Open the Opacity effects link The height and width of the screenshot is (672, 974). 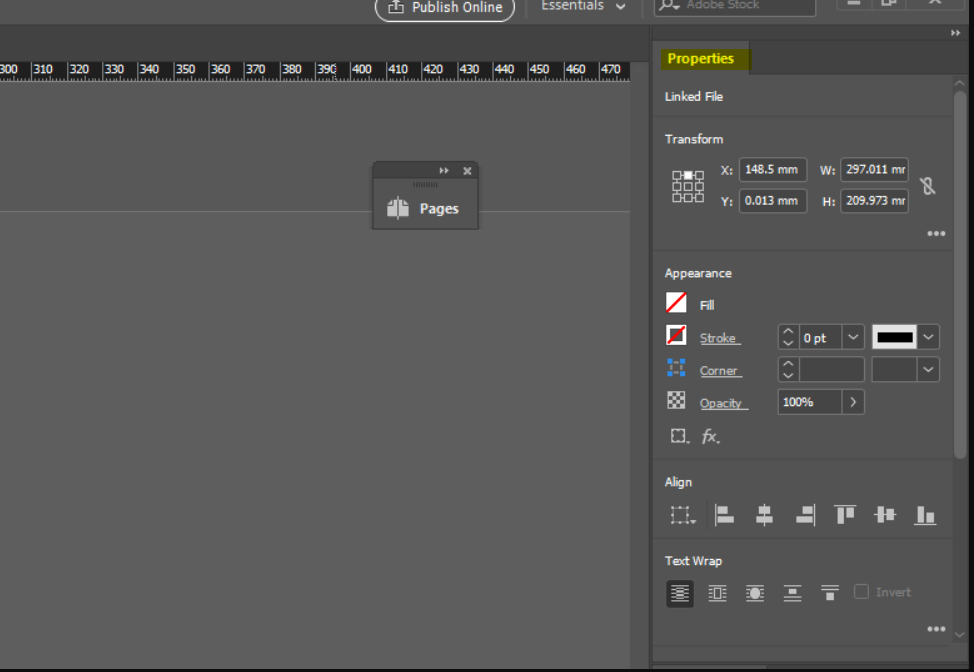(x=722, y=403)
